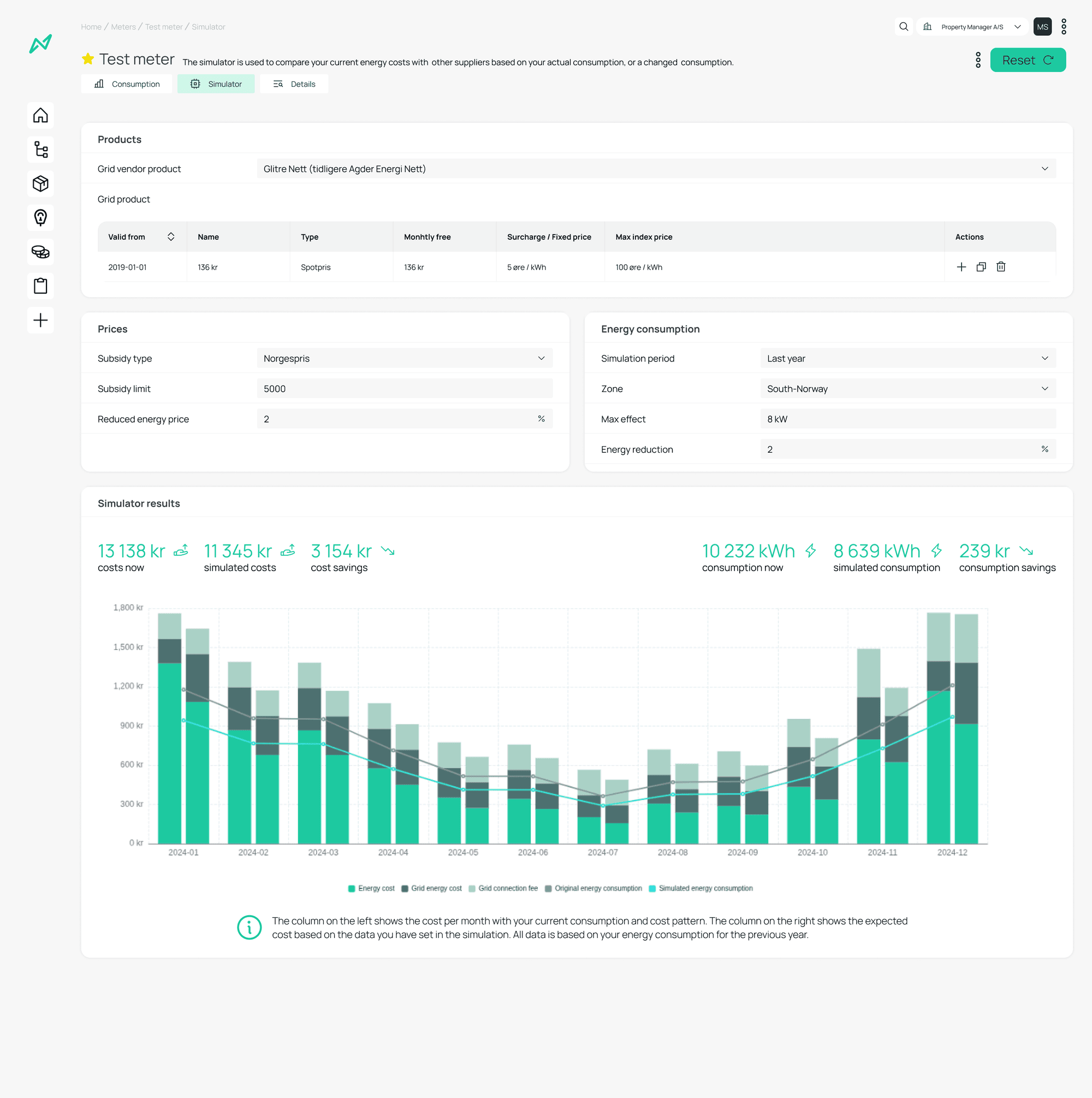Toggle the favorite star next to Test meter
1092x1098 pixels.
[x=87, y=58]
